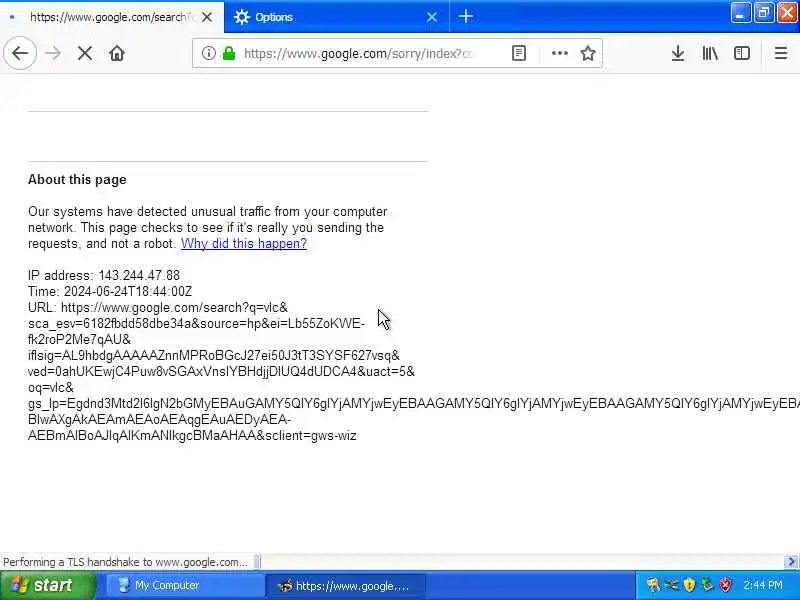Viewport: 800px width, 600px height.
Task: Close the Google search tab
Action: pyautogui.click(x=207, y=17)
